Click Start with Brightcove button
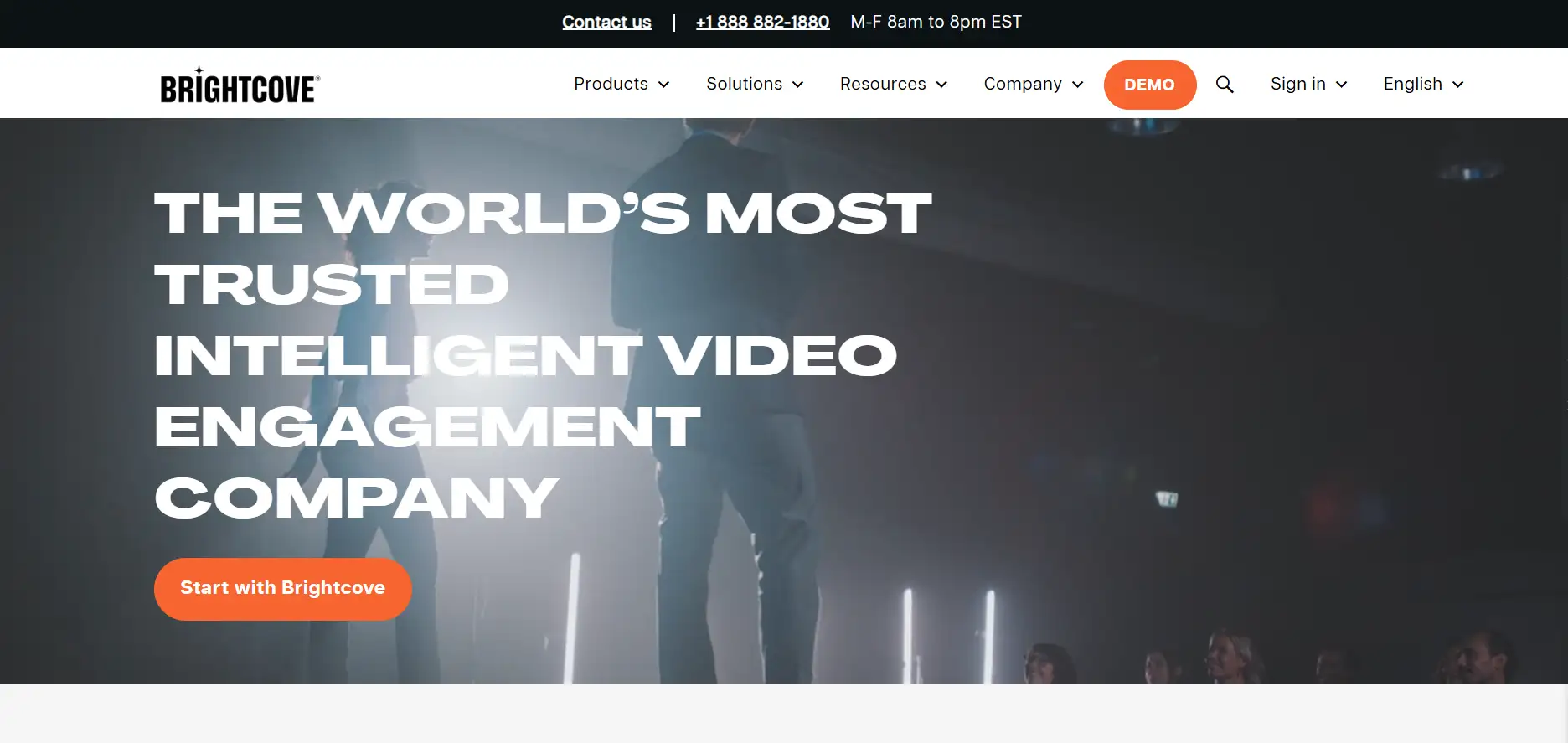Image resolution: width=1568 pixels, height=743 pixels. pos(282,589)
